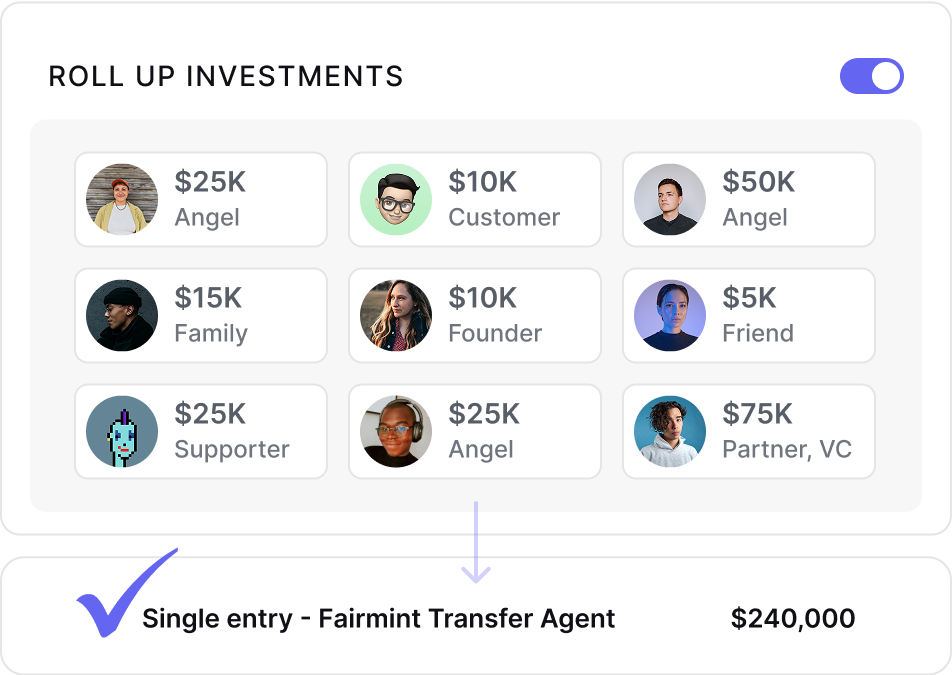
Task: Click the $15K Family investor avatar
Action: tap(122, 316)
